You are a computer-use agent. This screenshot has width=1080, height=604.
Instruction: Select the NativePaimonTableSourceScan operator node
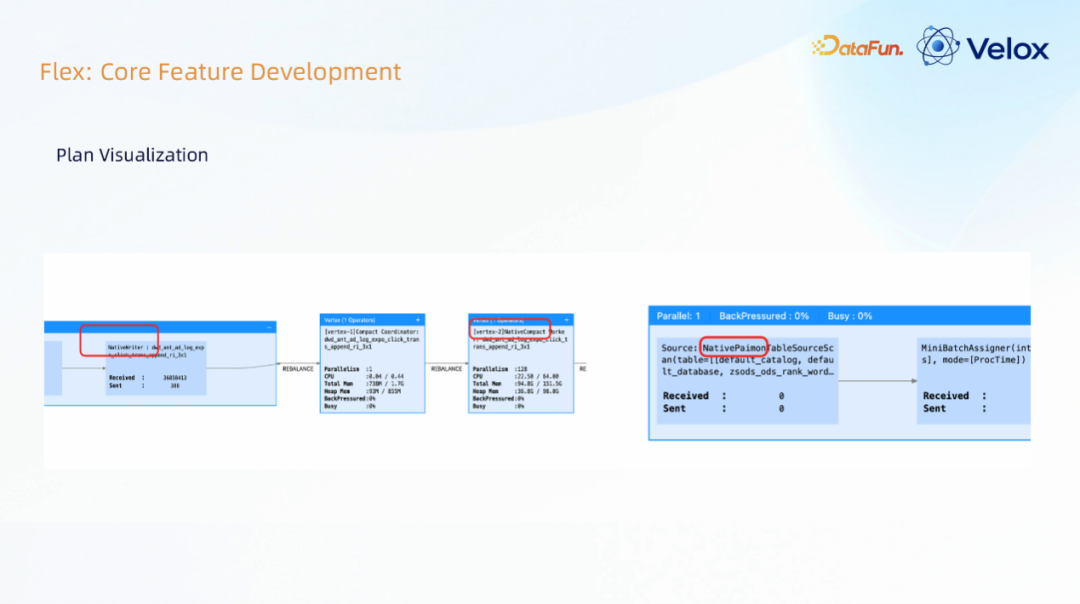747,380
